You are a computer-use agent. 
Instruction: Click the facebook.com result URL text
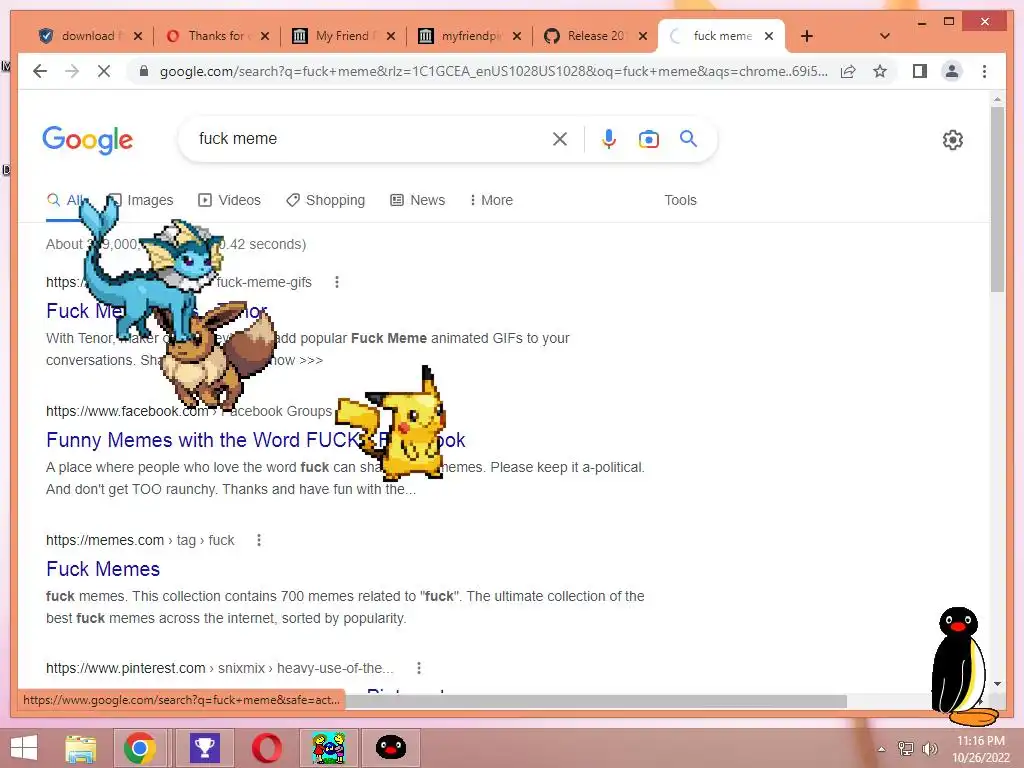coord(189,411)
